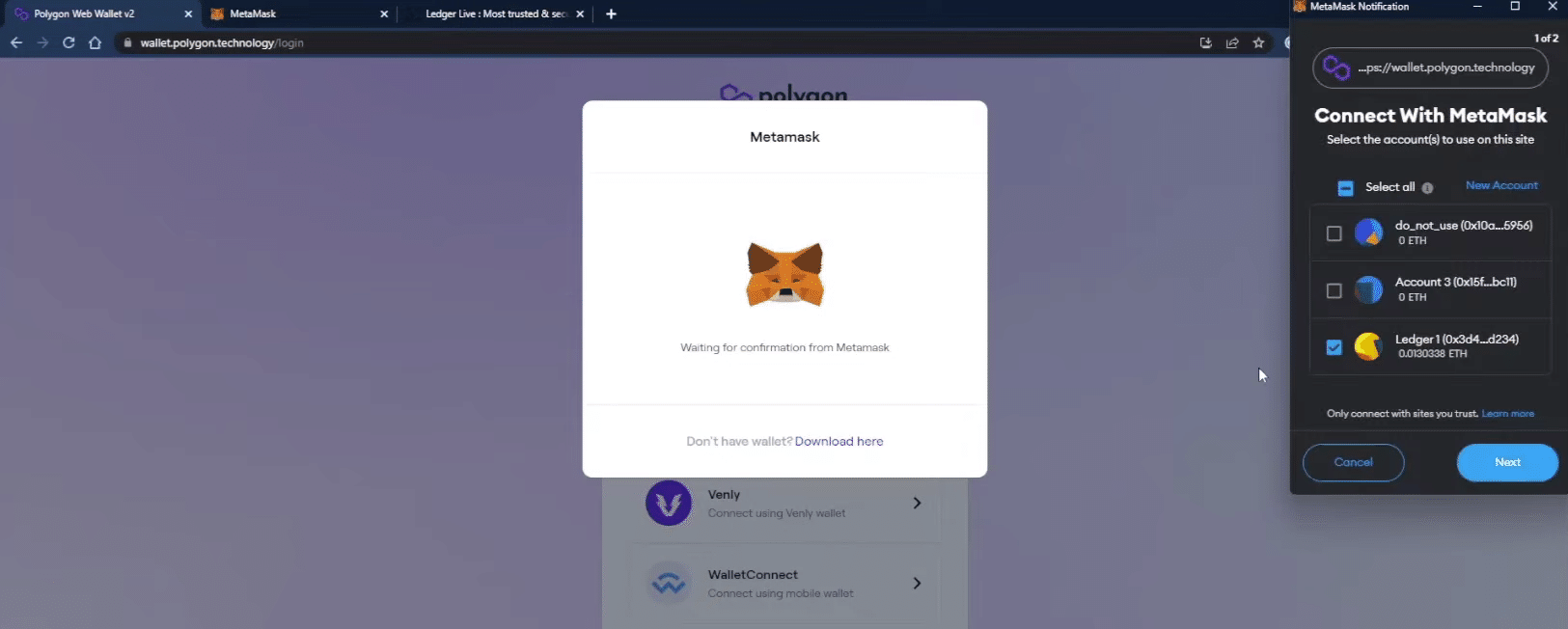This screenshot has height=629, width=1568.
Task: Click the do_not_use (0x10a...5956) account name
Action: click(x=1463, y=225)
